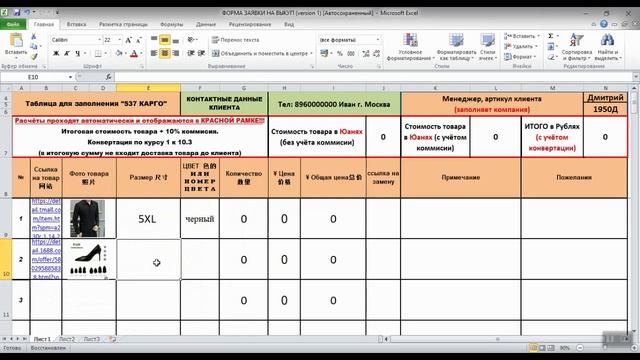
Task: Switch to the Данные tab
Action: pos(206,24)
